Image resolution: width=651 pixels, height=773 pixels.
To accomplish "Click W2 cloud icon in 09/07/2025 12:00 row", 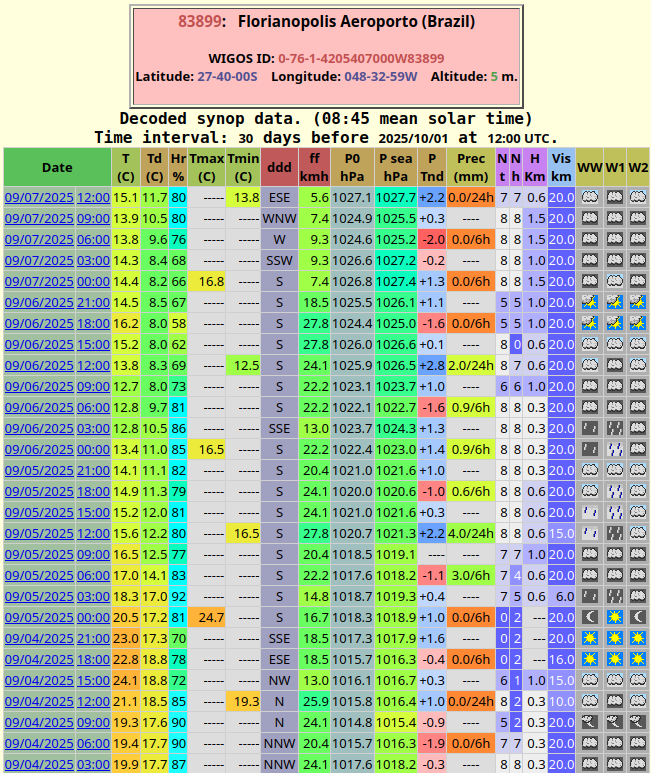I will [638, 197].
